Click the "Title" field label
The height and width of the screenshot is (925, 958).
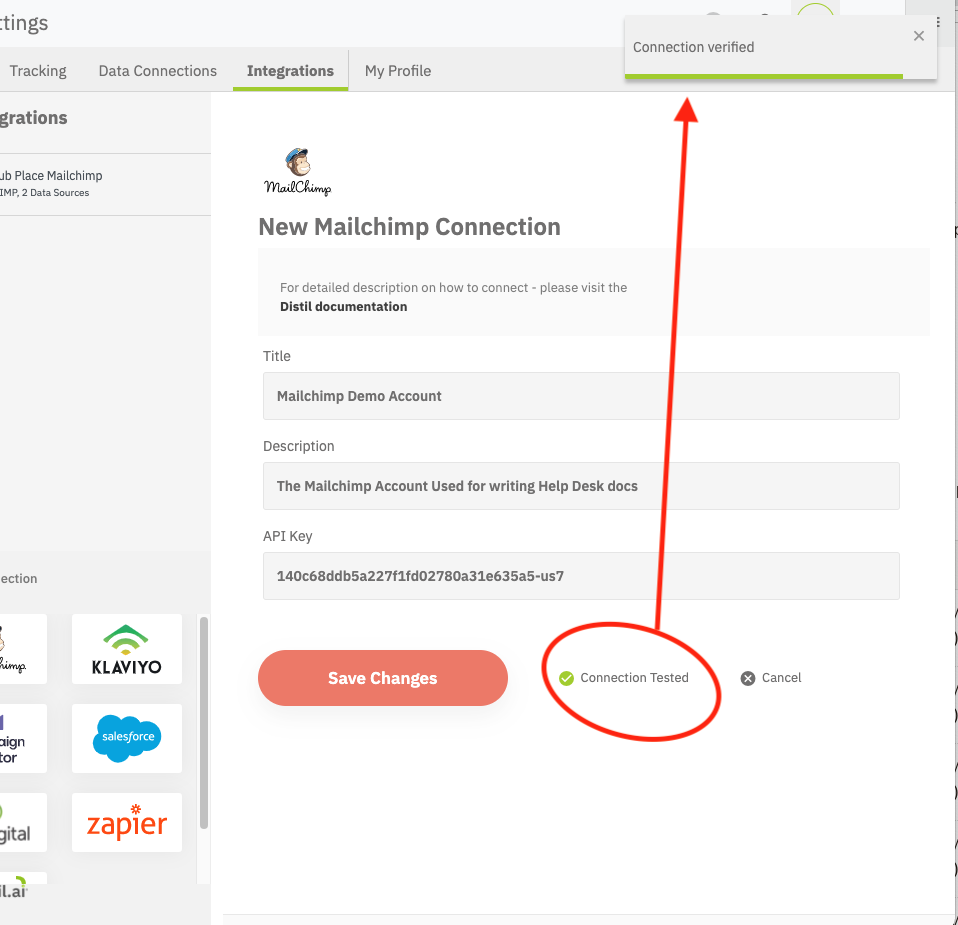tap(277, 356)
